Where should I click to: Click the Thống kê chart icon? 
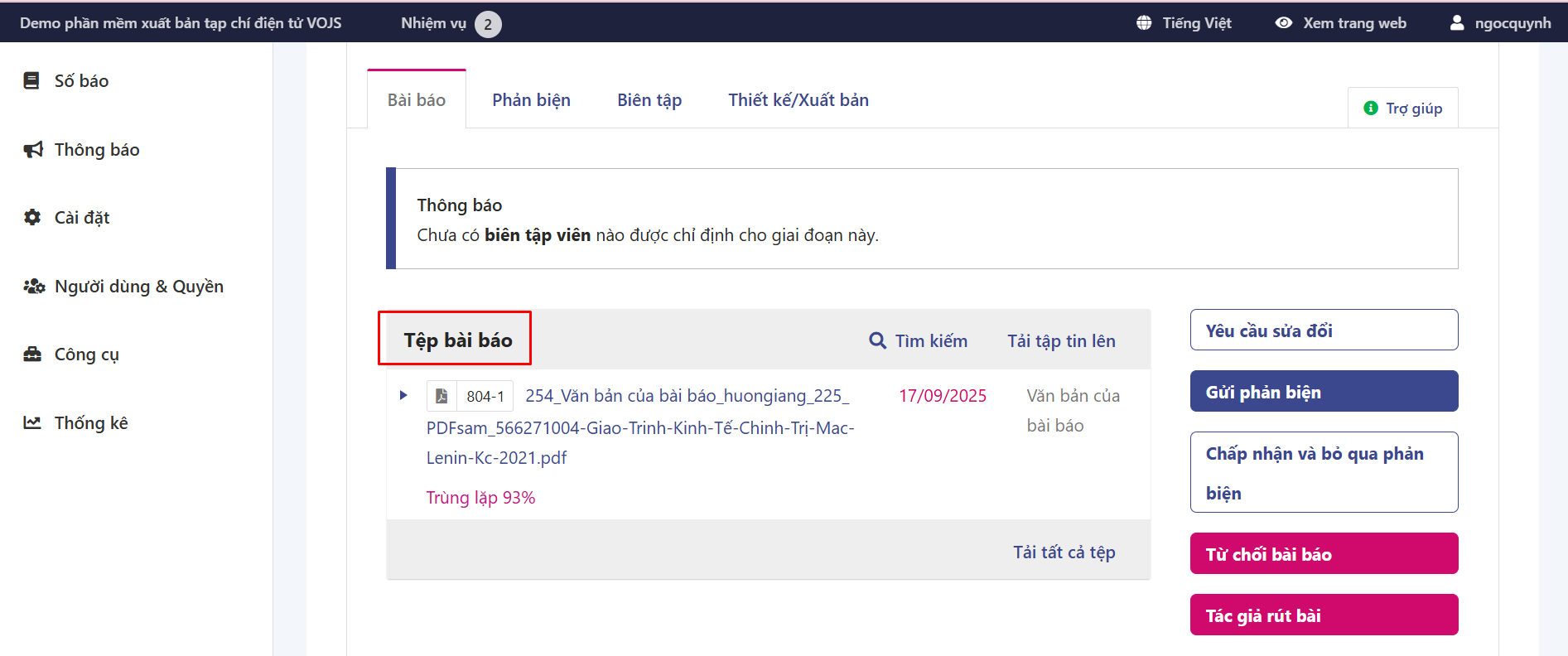32,422
